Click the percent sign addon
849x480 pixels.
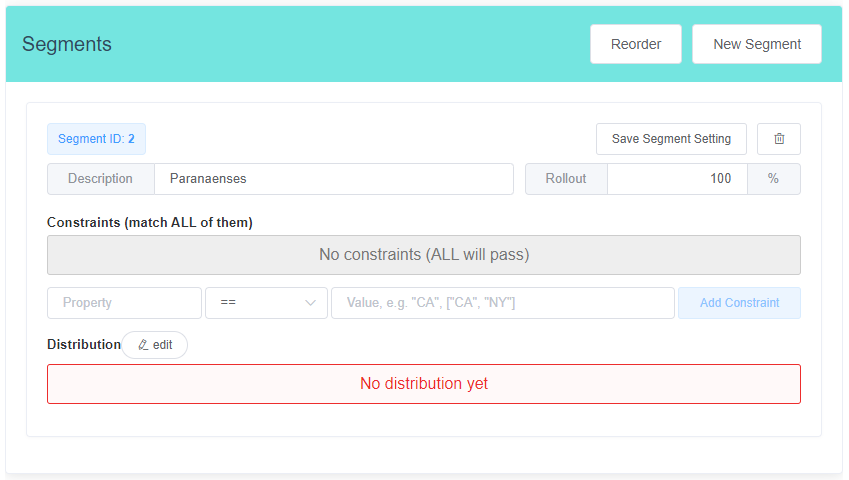tap(774, 179)
